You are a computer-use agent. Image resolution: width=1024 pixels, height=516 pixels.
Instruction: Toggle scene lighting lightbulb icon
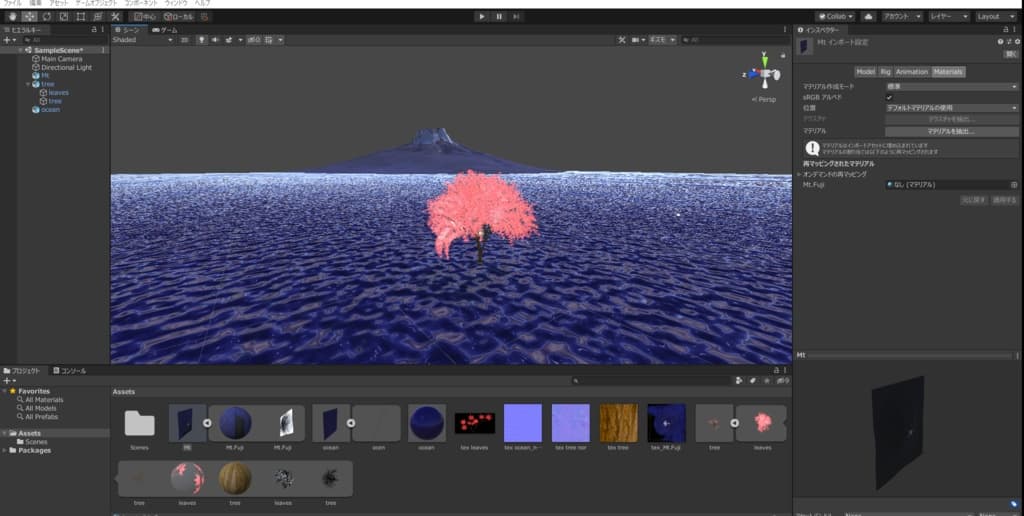[201, 40]
